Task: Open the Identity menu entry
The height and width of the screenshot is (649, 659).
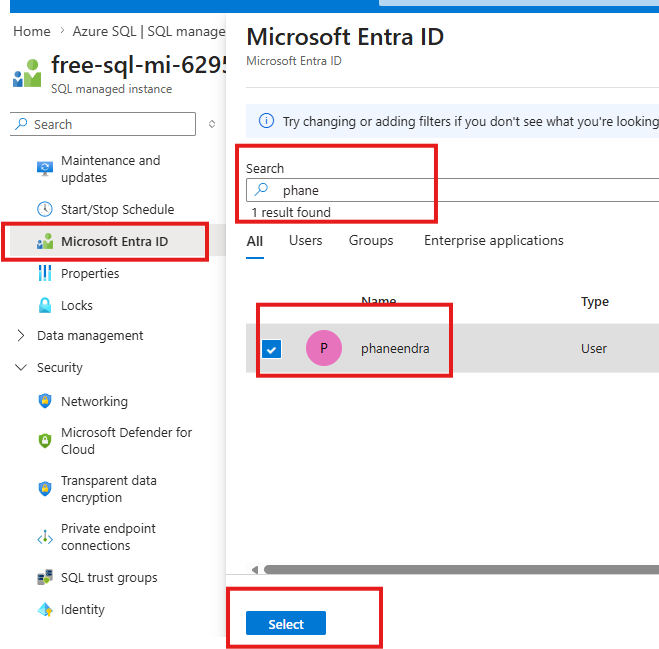Action: point(82,609)
